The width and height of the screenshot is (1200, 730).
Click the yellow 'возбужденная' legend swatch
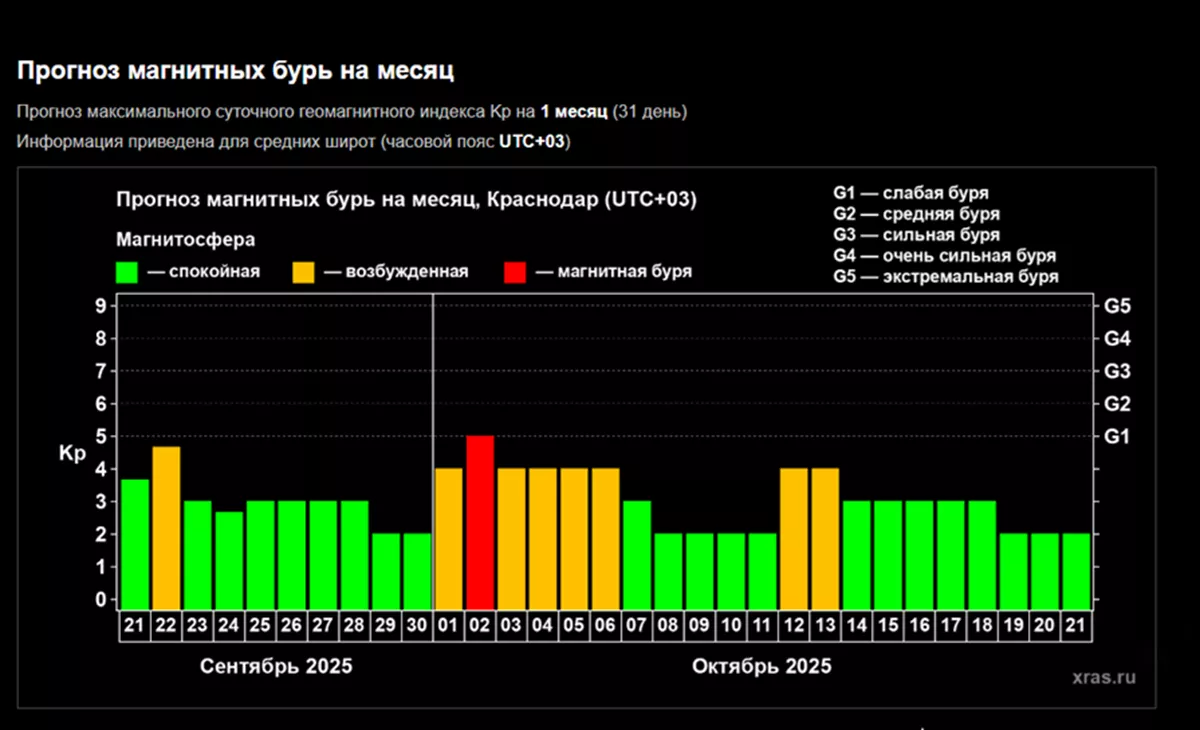coord(305,272)
